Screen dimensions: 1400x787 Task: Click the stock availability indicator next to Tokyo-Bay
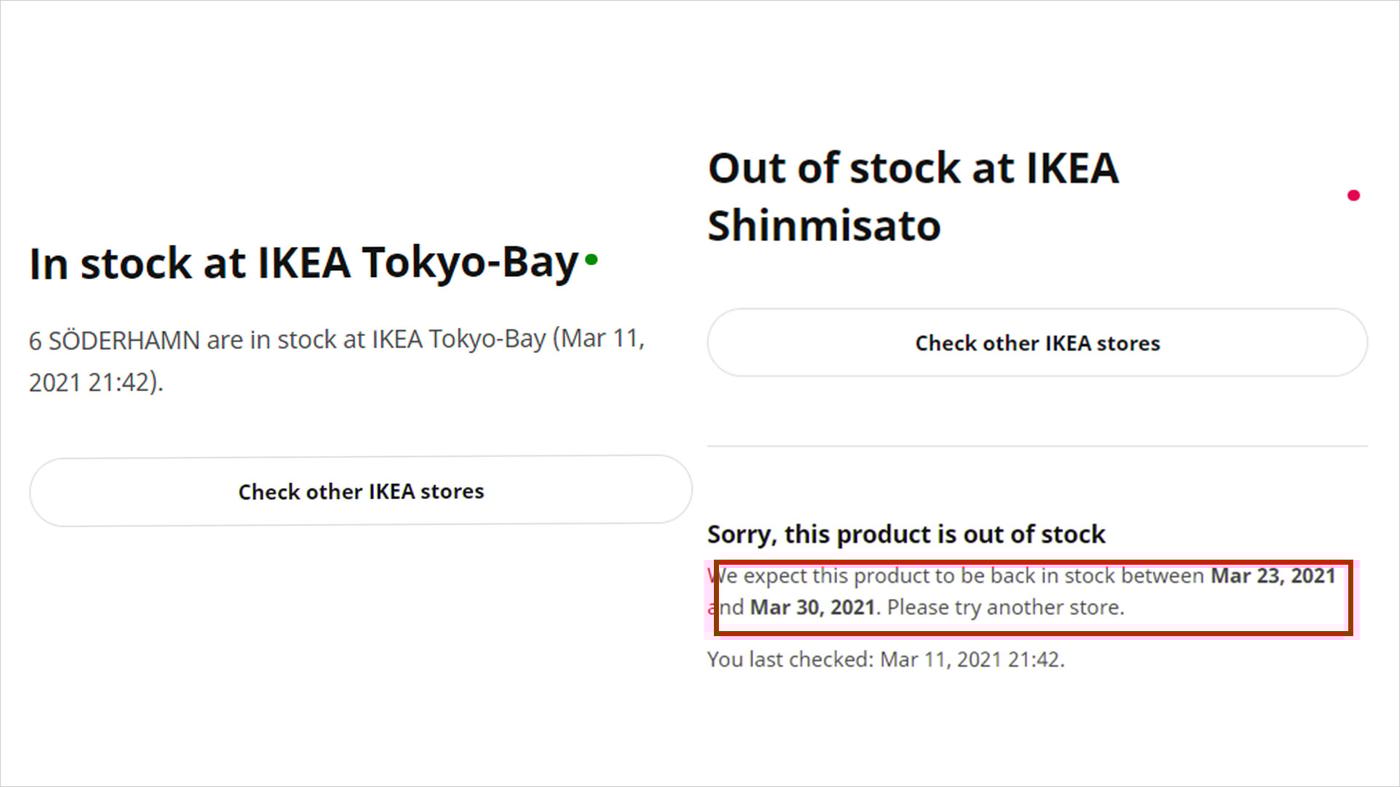click(591, 259)
